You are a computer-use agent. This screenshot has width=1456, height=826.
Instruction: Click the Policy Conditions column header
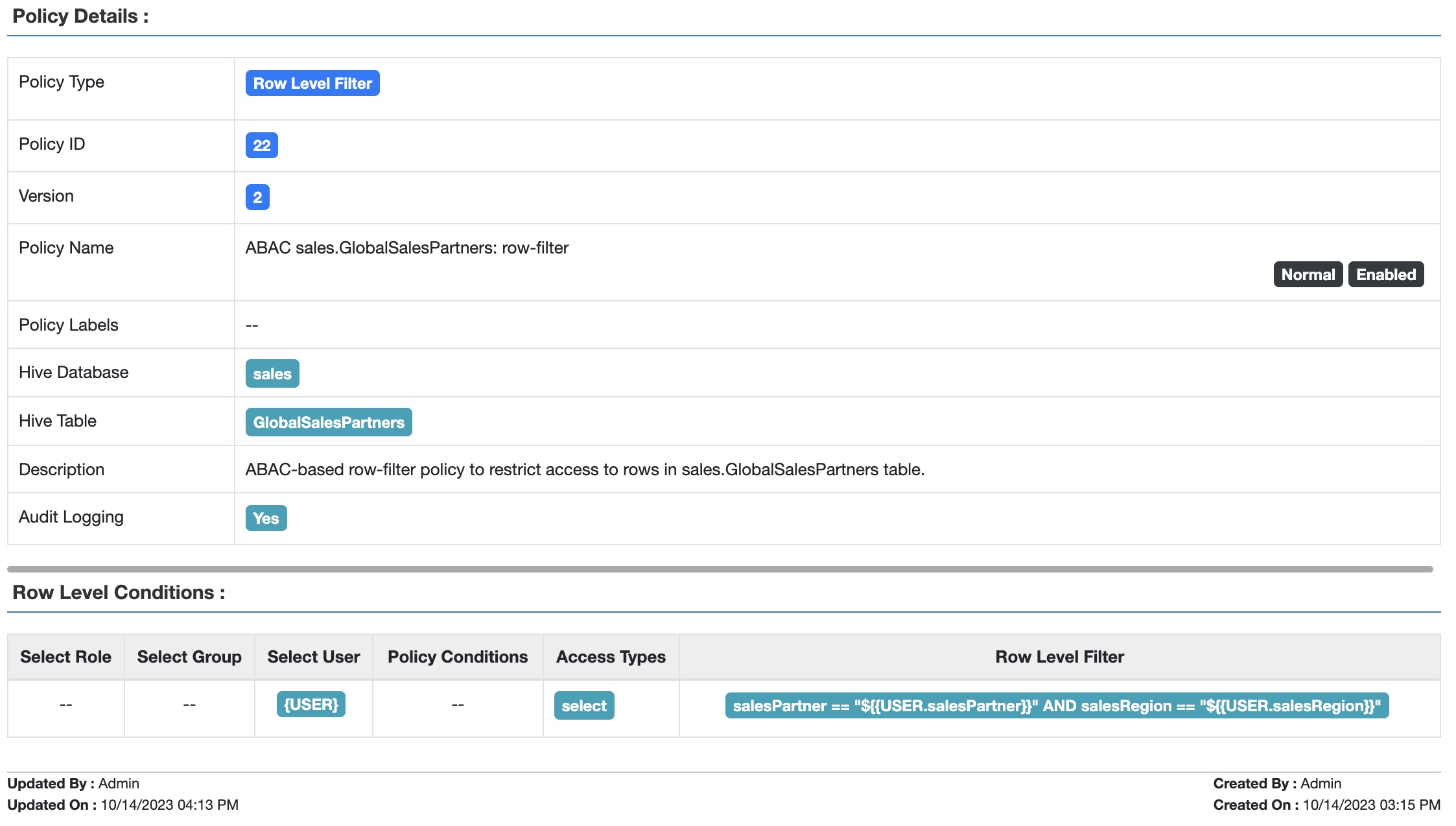tap(457, 657)
